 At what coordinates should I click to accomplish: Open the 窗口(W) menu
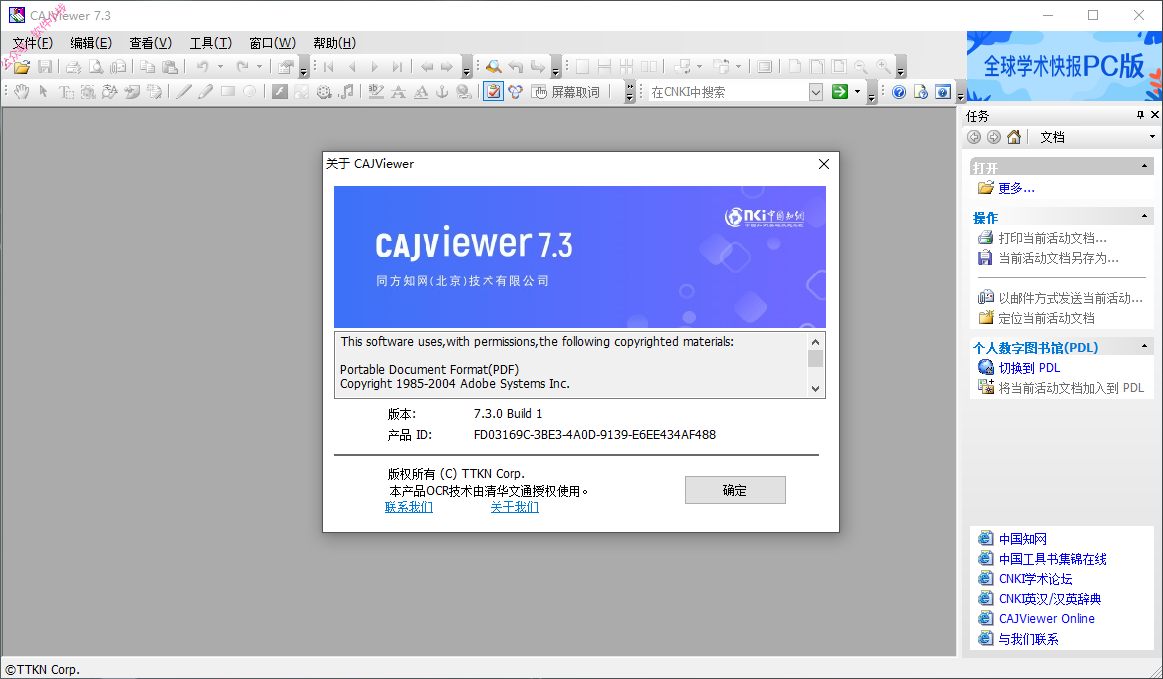272,43
